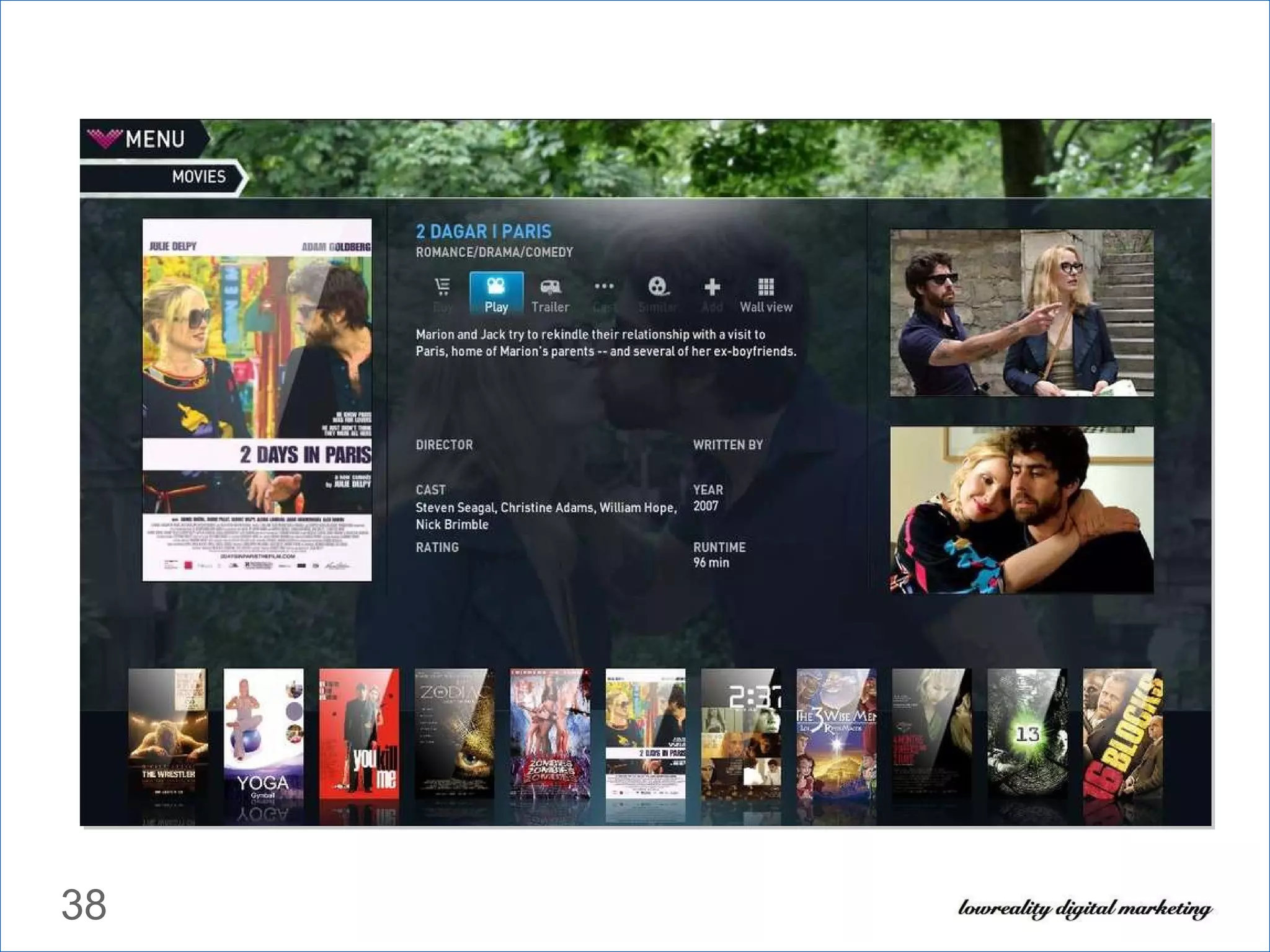Click the pink logo beside MENU
Image resolution: width=1270 pixels, height=952 pixels.
tap(104, 138)
